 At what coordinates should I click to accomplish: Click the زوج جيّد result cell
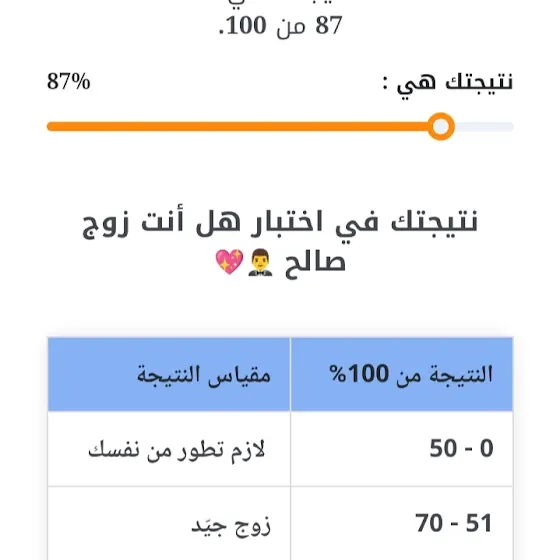[x=169, y=523]
